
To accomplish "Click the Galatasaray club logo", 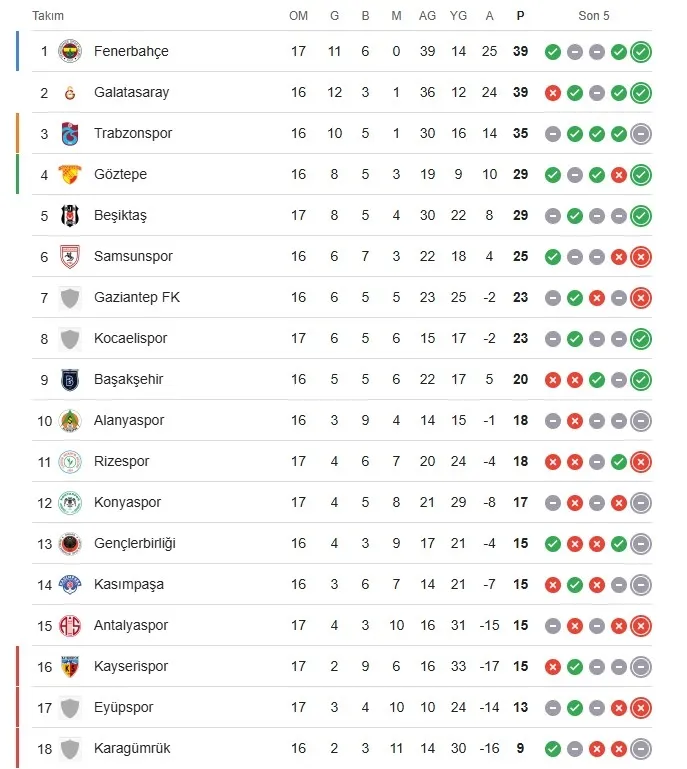I will tap(70, 92).
